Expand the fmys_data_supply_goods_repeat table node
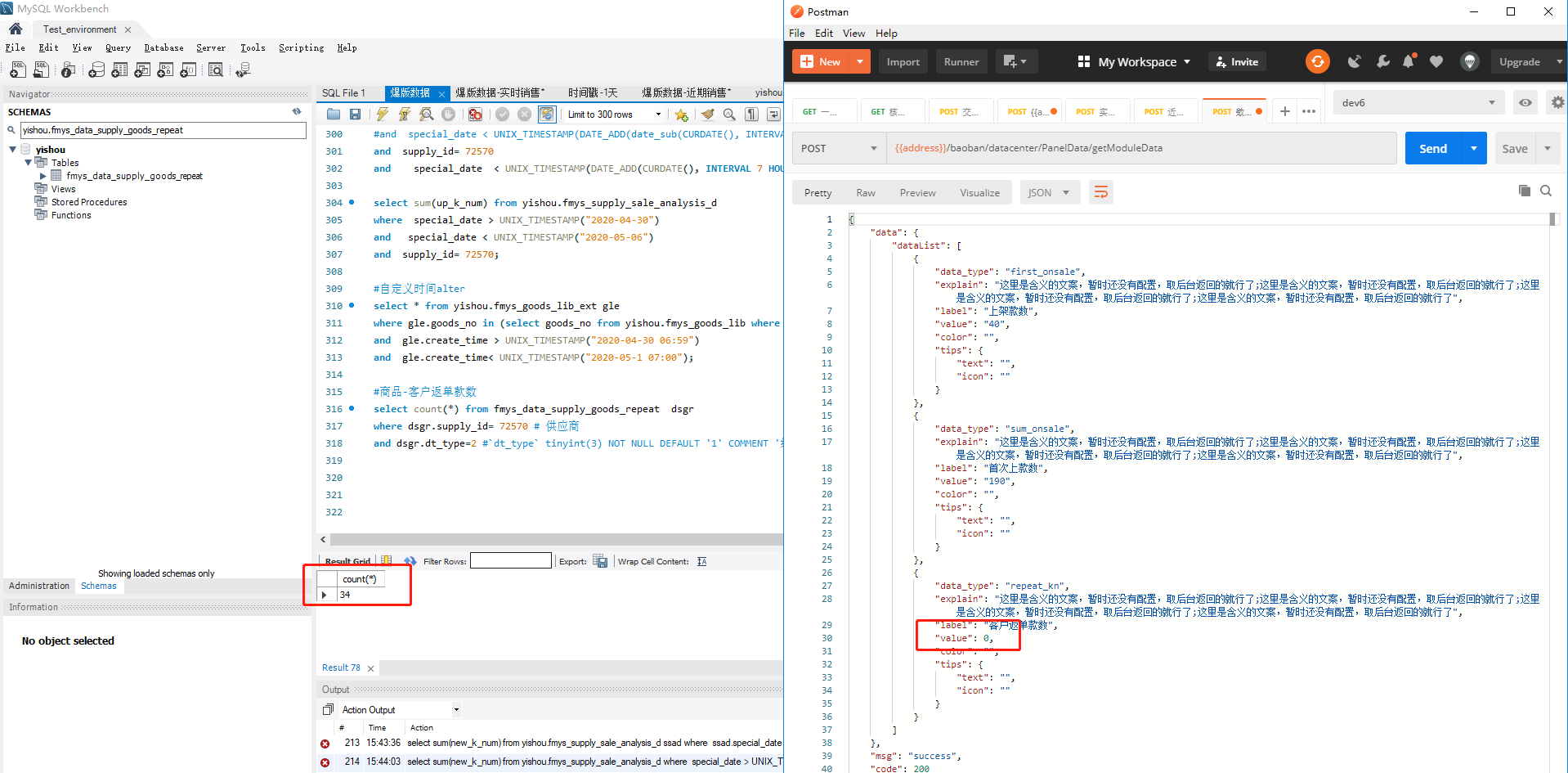This screenshot has height=773, width=1568. pos(43,176)
